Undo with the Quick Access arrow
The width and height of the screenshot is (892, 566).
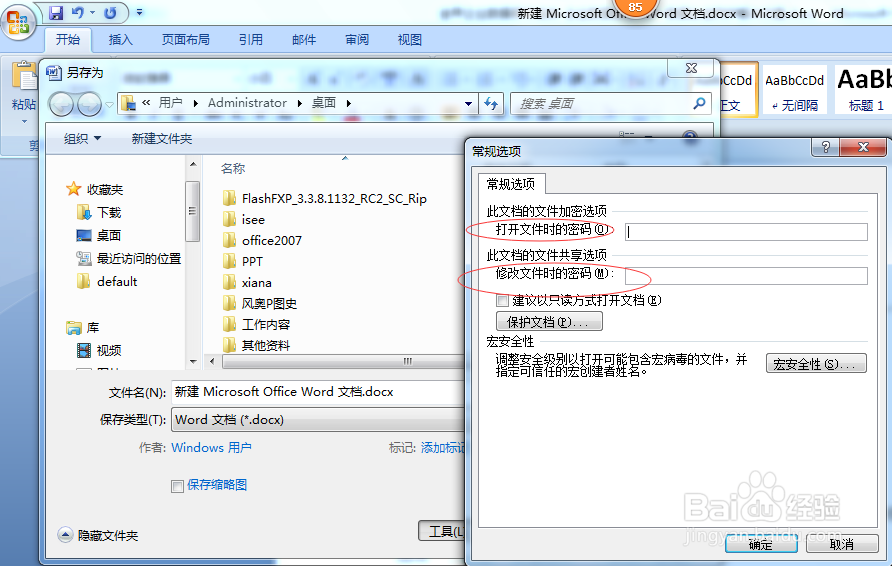click(x=77, y=13)
